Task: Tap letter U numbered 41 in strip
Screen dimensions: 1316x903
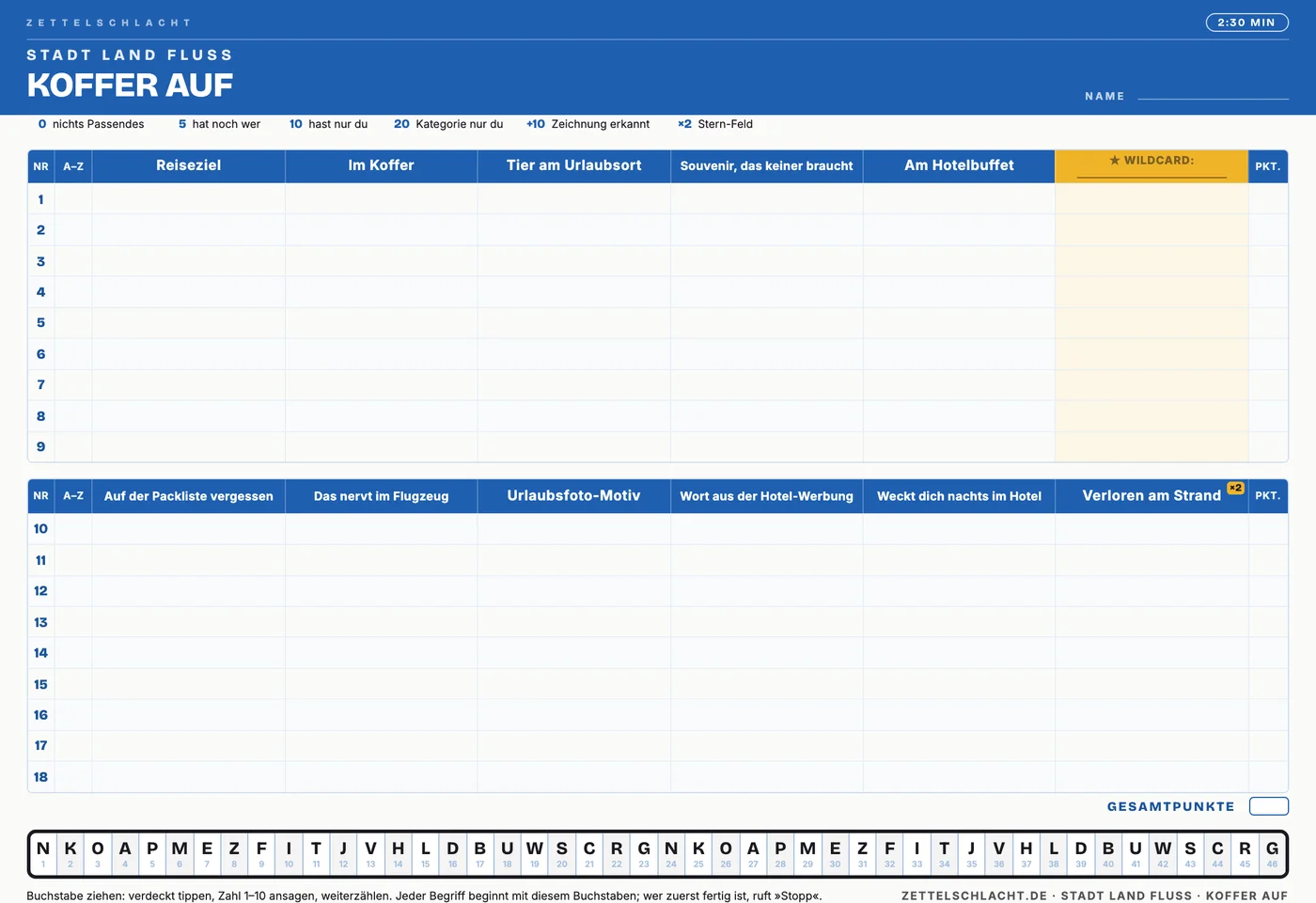Action: click(x=1136, y=853)
